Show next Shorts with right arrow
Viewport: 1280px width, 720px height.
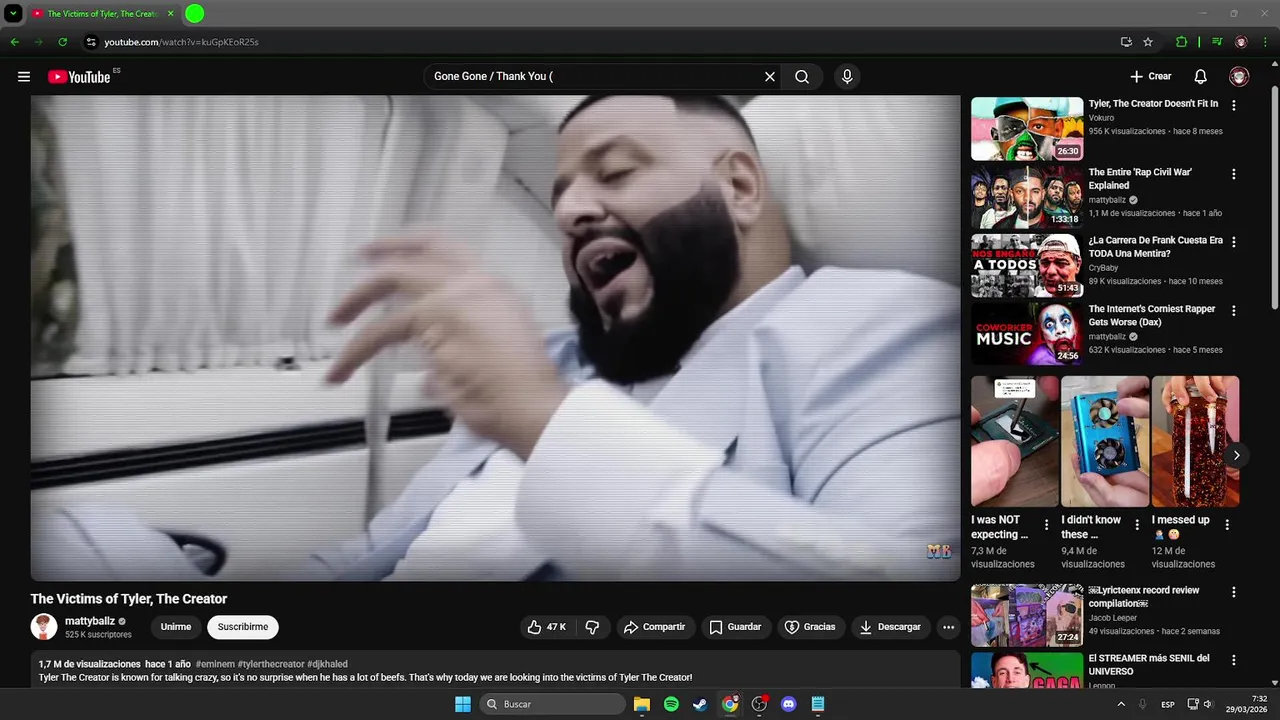pyautogui.click(x=1236, y=455)
